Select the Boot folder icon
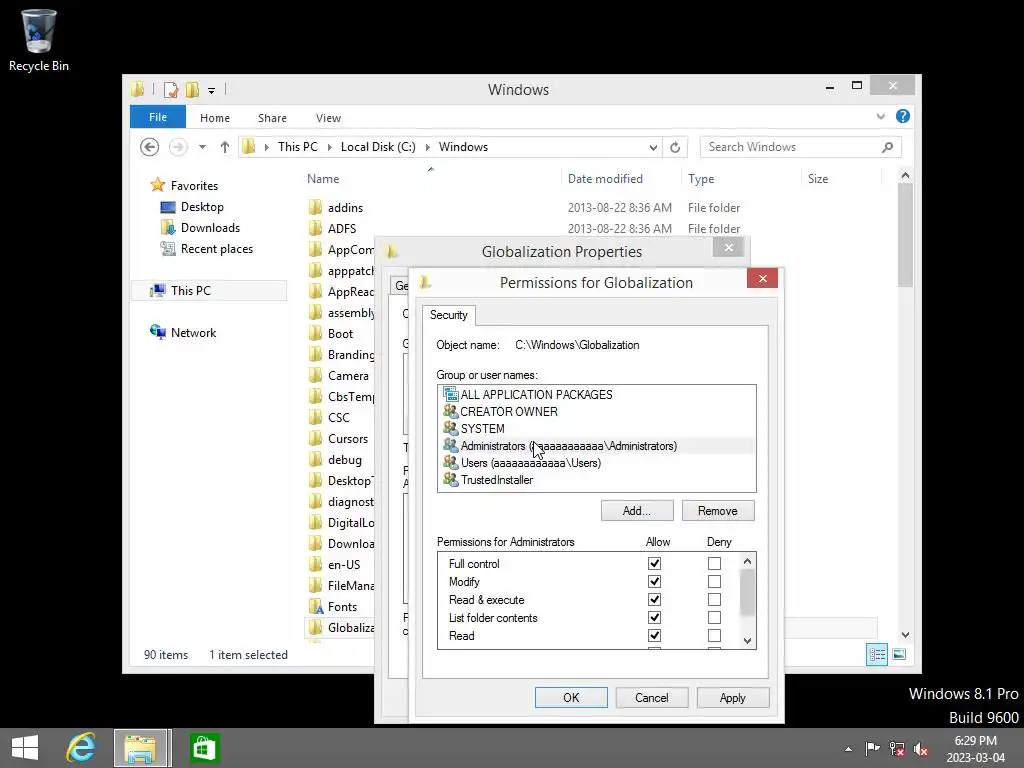This screenshot has height=768, width=1024. (x=315, y=334)
